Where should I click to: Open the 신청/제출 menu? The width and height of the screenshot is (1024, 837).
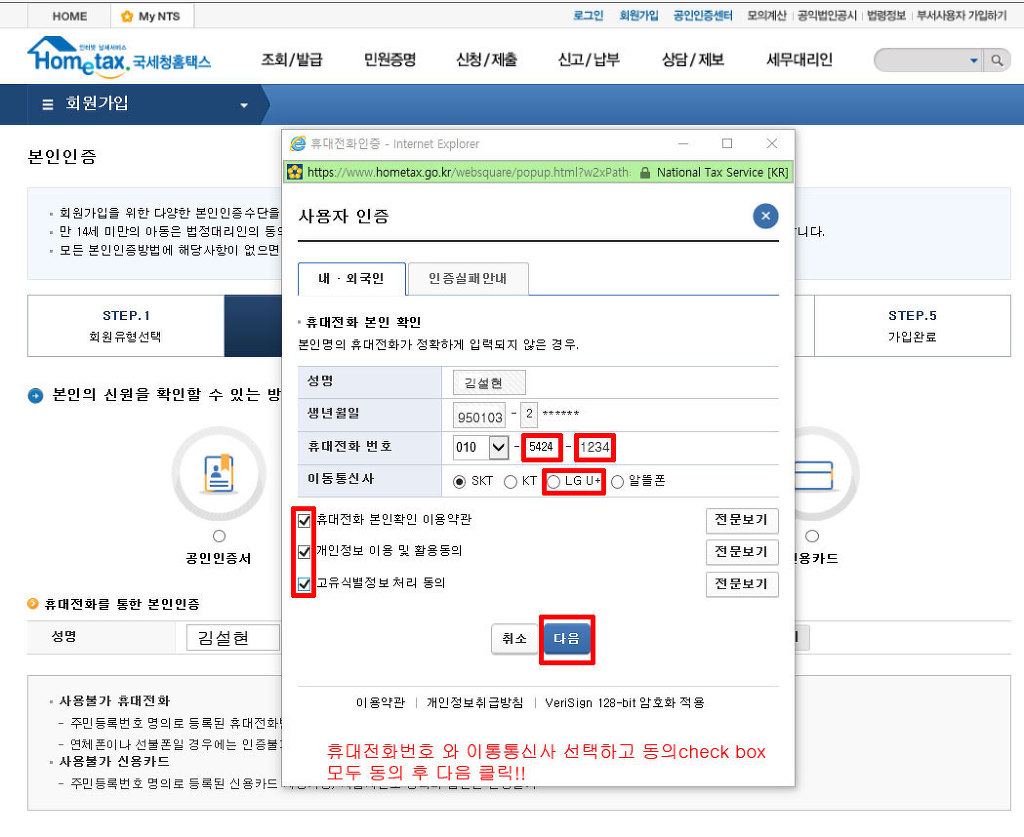pos(487,60)
